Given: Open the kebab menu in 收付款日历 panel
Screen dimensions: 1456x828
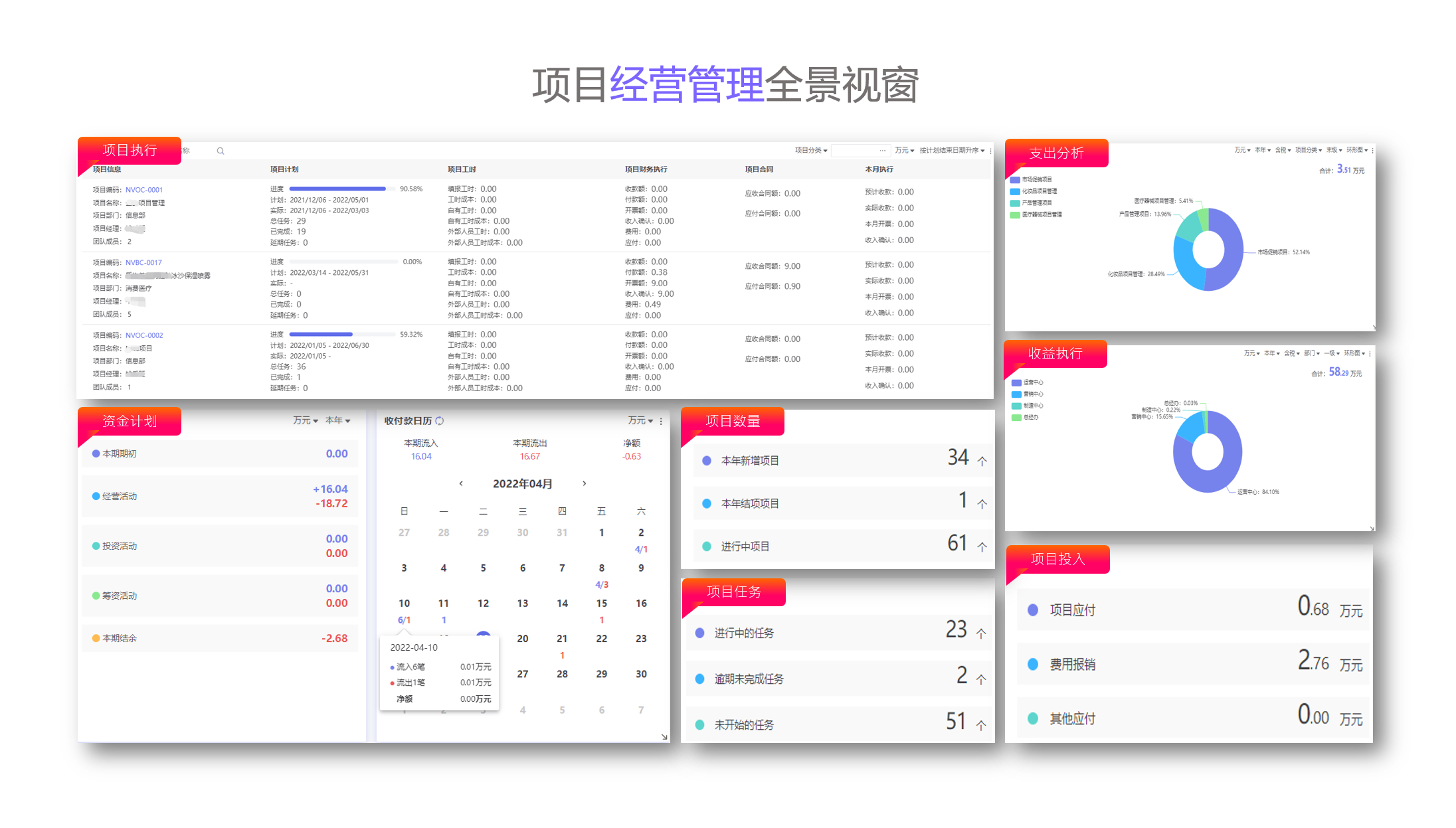Looking at the screenshot, I should tap(661, 421).
